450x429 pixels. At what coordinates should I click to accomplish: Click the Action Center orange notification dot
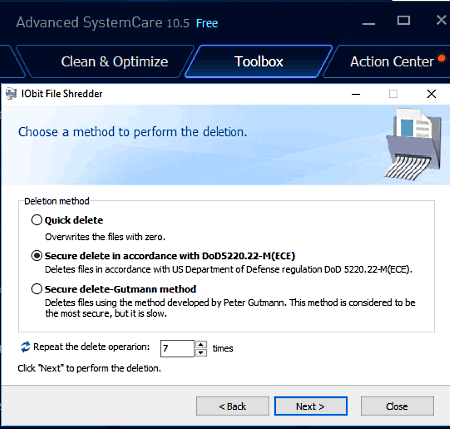tap(441, 58)
